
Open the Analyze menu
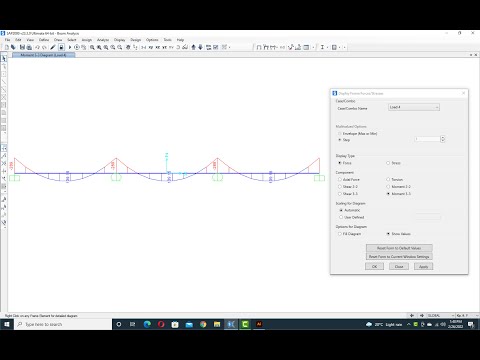[x=103, y=40]
